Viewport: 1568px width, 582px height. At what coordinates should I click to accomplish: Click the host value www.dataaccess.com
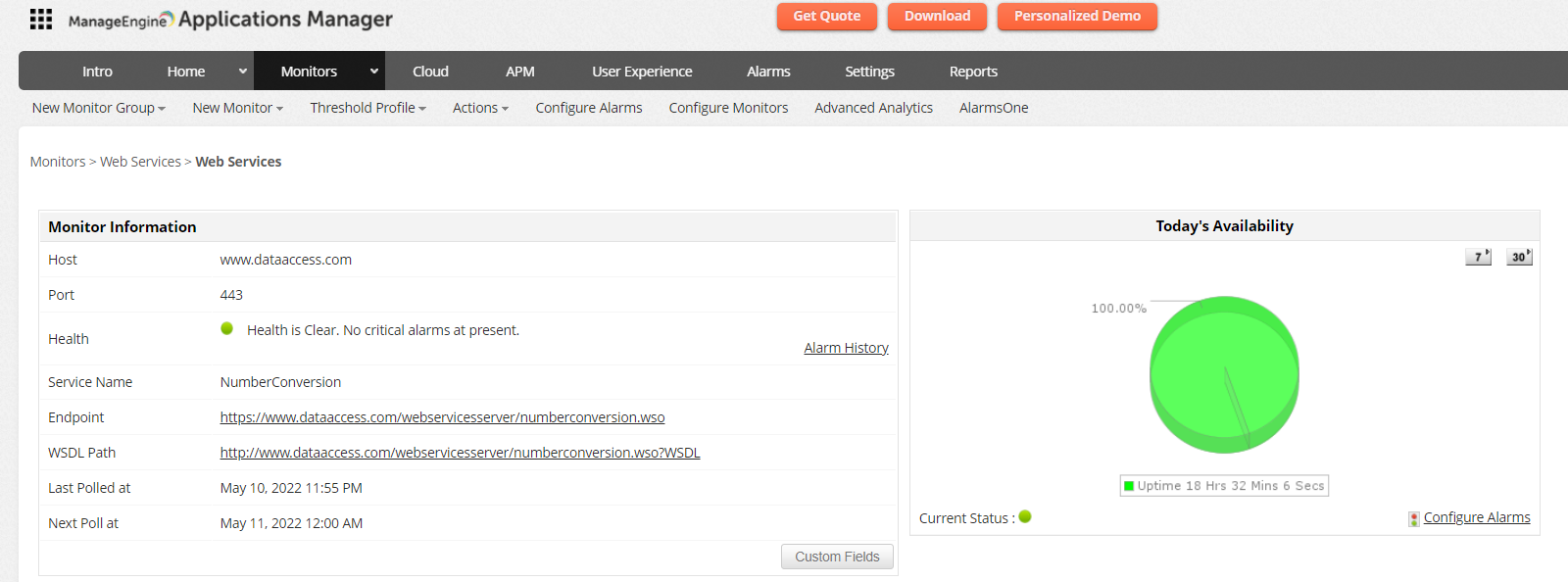point(285,260)
